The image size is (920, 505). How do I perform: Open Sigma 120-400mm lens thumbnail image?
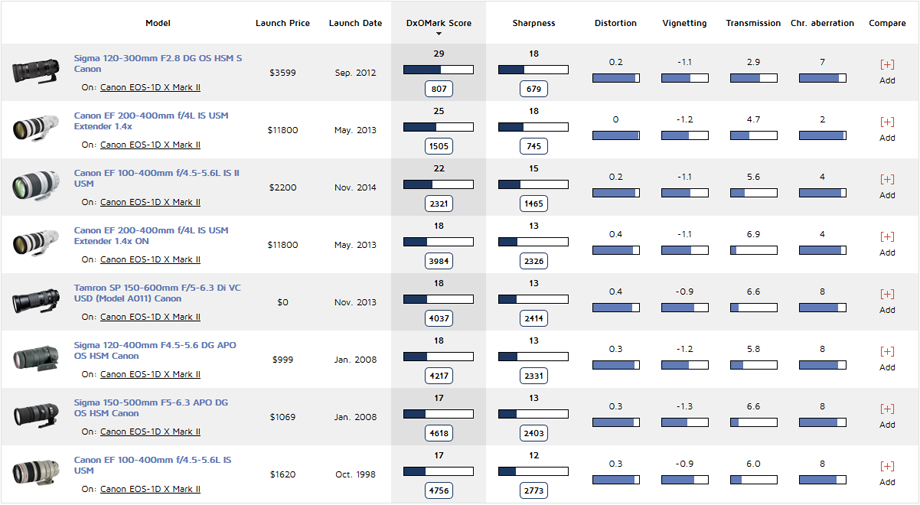tap(36, 359)
